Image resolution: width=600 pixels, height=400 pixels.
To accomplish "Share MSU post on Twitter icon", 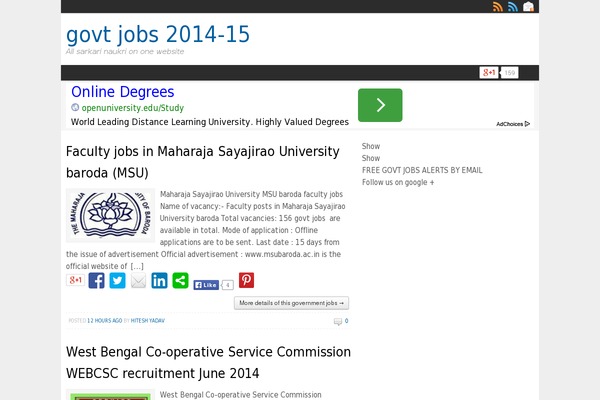I will (x=117, y=281).
